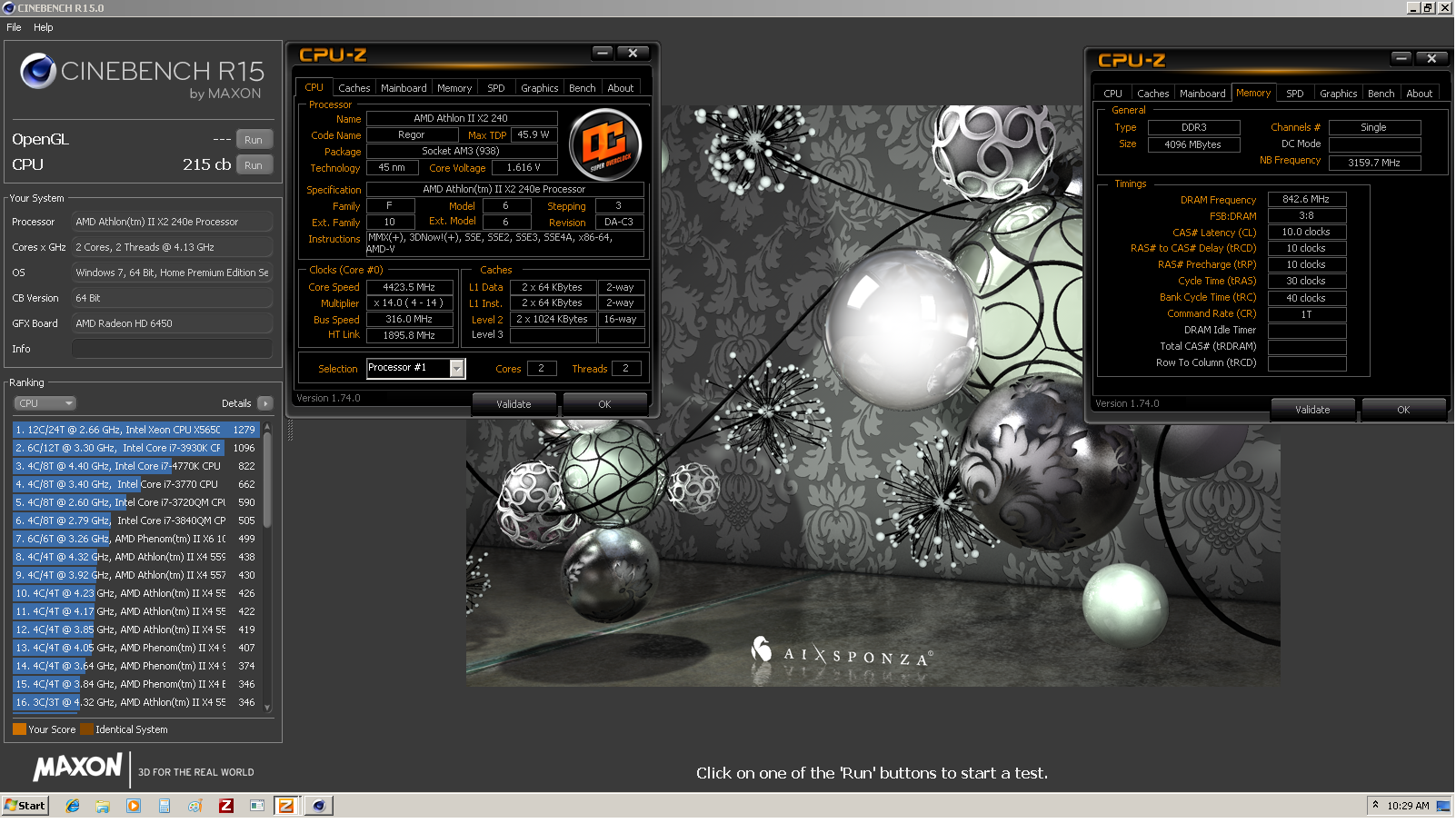Open the Processor #1 selection dropdown

click(x=457, y=368)
